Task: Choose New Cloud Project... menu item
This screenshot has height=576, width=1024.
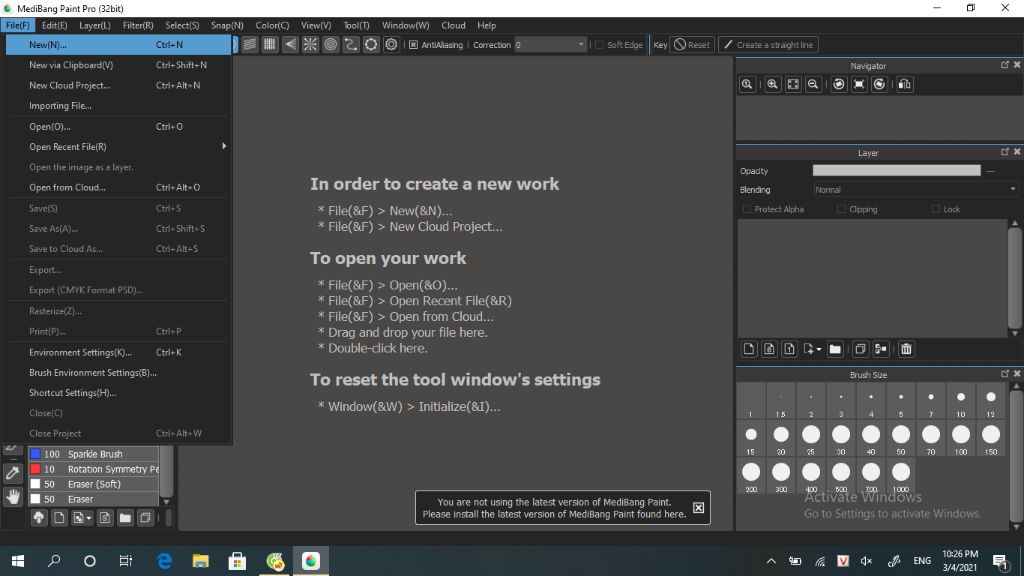Action: pos(119,85)
